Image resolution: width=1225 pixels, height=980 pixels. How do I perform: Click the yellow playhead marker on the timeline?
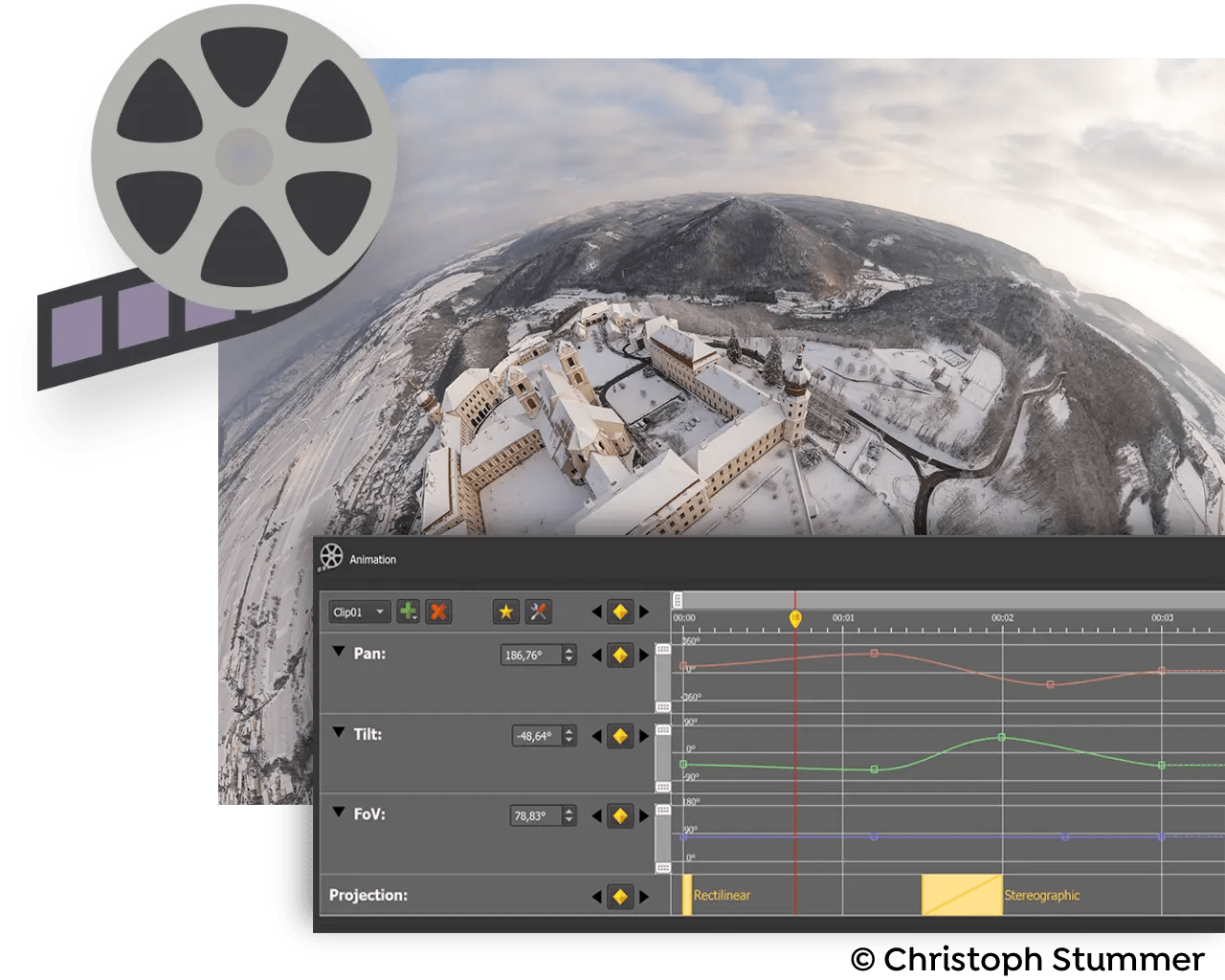pyautogui.click(x=797, y=617)
